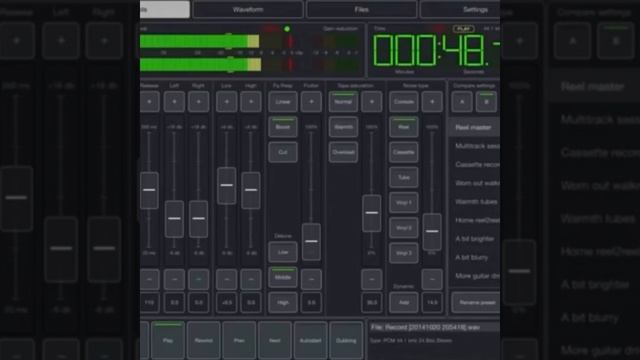Screen dimensions: 640x360
Task: Enable the Cut mode
Action: click(282, 152)
